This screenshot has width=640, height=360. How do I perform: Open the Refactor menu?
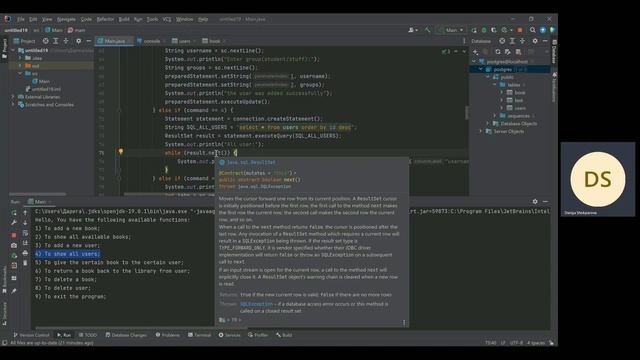tap(105, 19)
